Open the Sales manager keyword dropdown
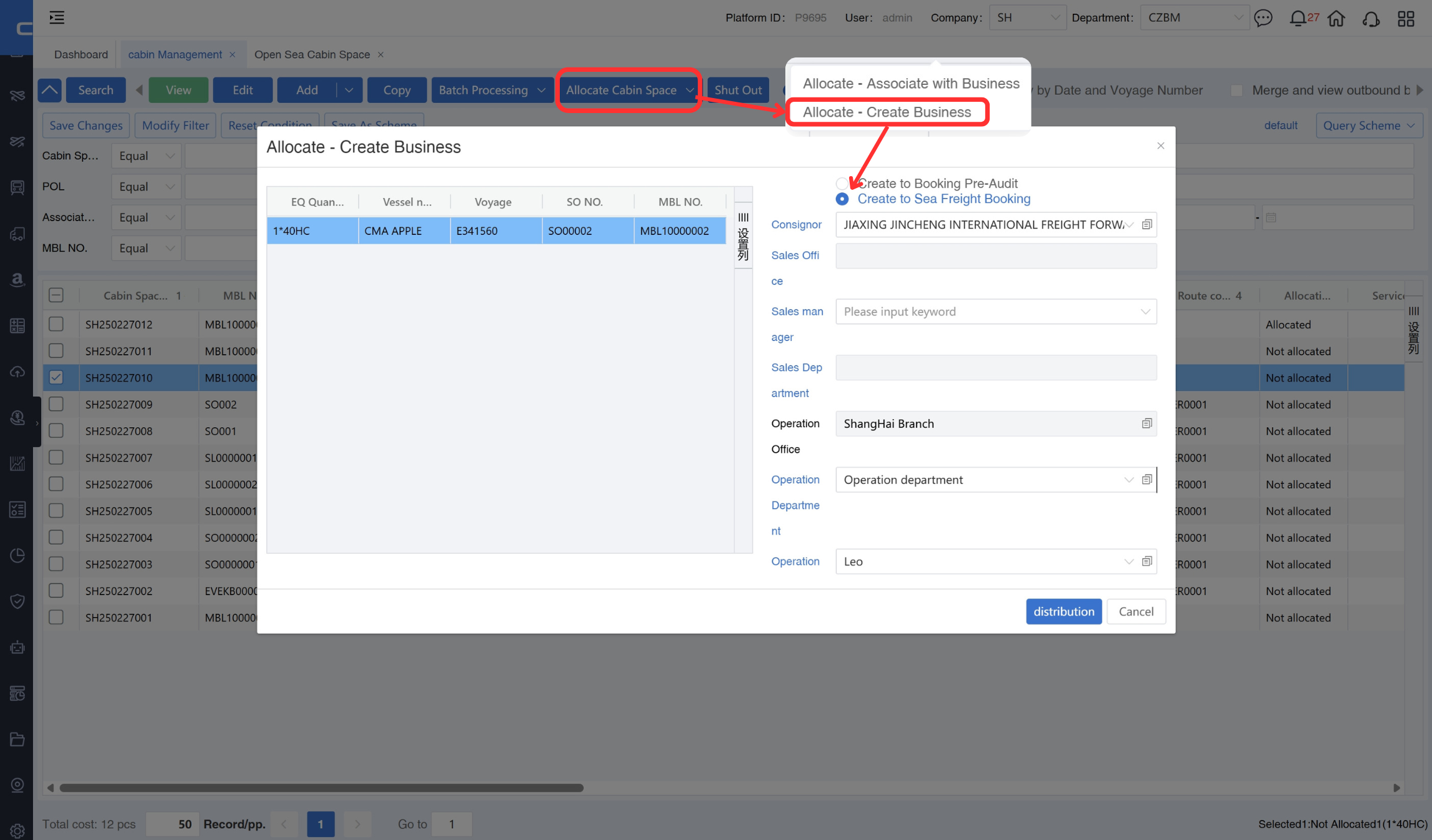1432x840 pixels. point(996,312)
